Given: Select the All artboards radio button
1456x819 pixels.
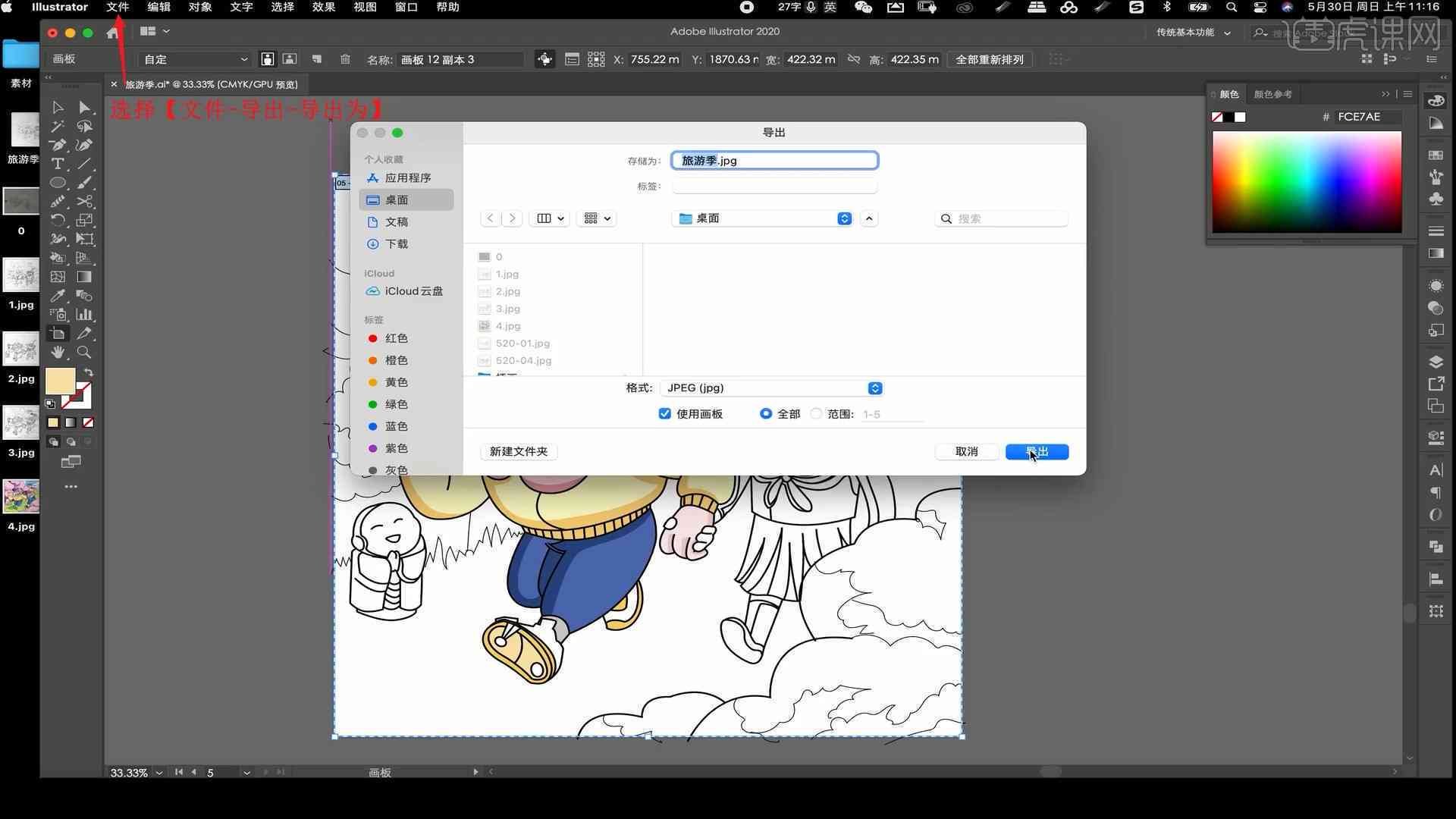Looking at the screenshot, I should (x=766, y=414).
